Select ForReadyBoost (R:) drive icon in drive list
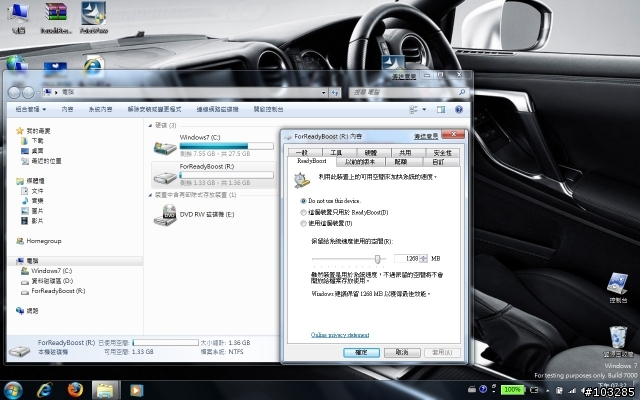This screenshot has height=400, width=640. coord(165,177)
